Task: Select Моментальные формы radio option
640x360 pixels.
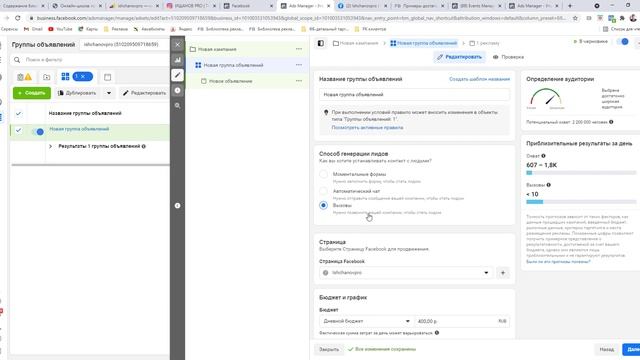Action: tap(323, 175)
